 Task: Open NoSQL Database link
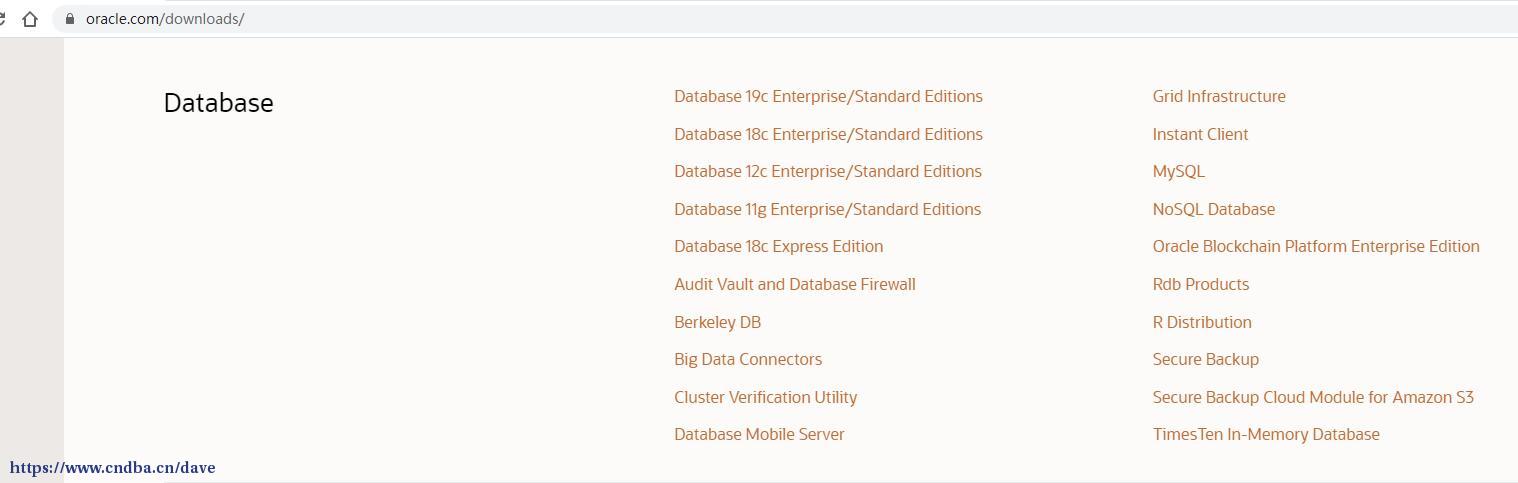[1214, 209]
